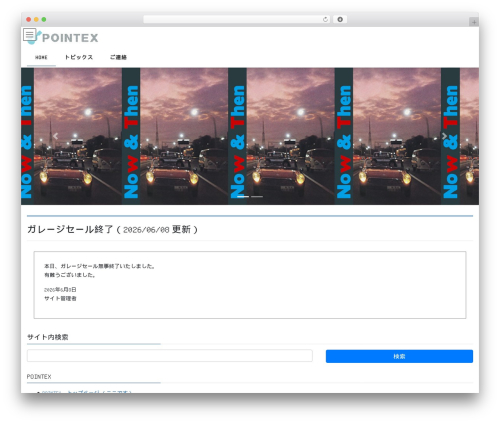Open the hamburger menu icon

tap(29, 34)
